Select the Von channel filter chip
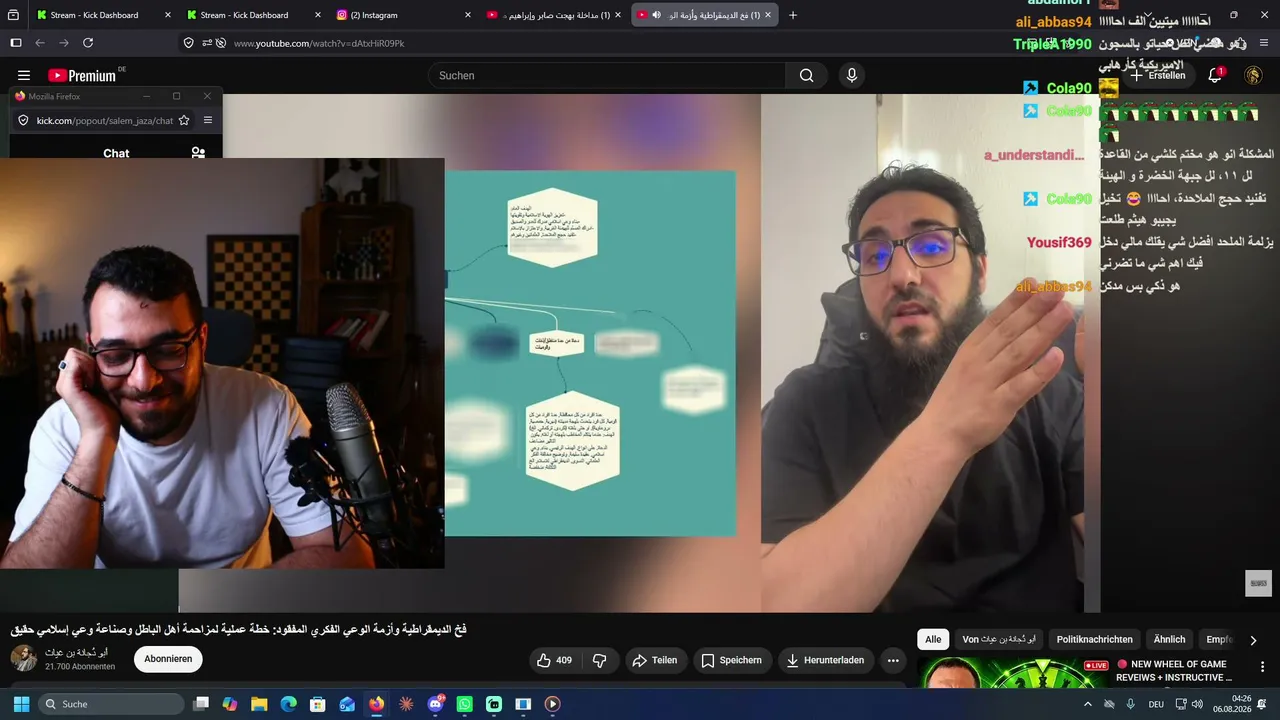1280x720 pixels. tap(999, 640)
